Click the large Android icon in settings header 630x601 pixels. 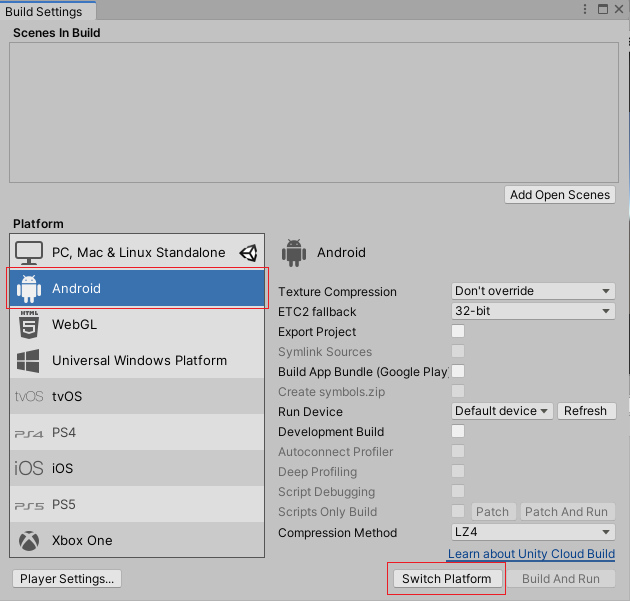[x=294, y=253]
